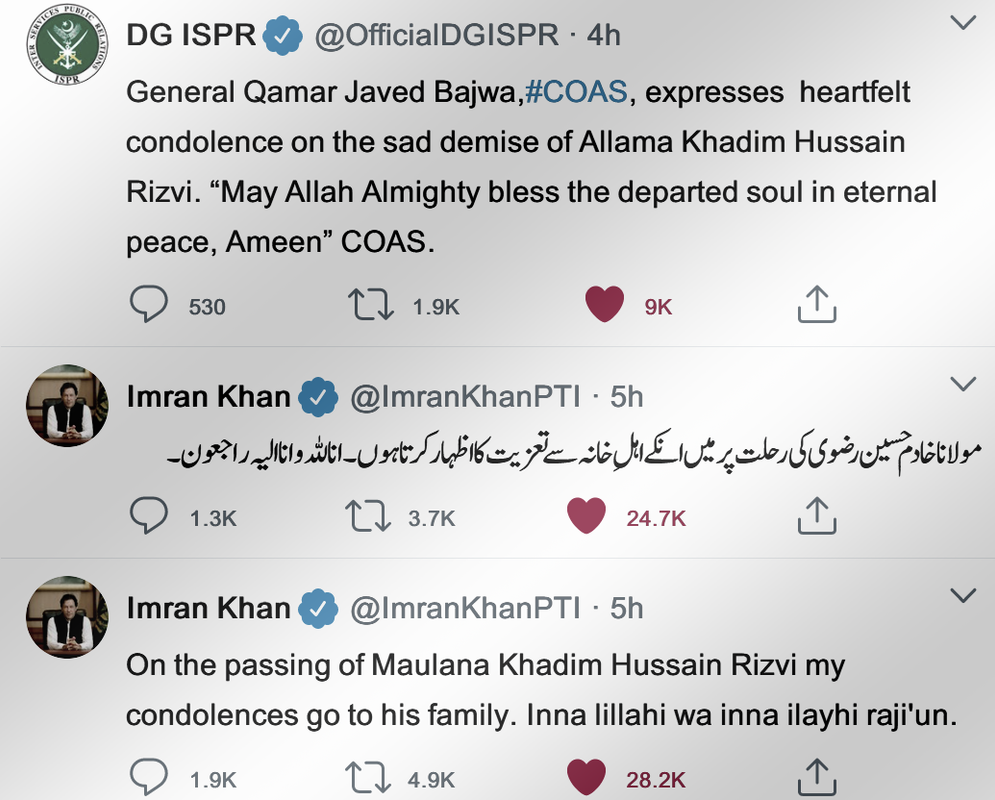Open the DG ISPR tweet options chevron
This screenshot has height=800, width=995.
point(961,22)
